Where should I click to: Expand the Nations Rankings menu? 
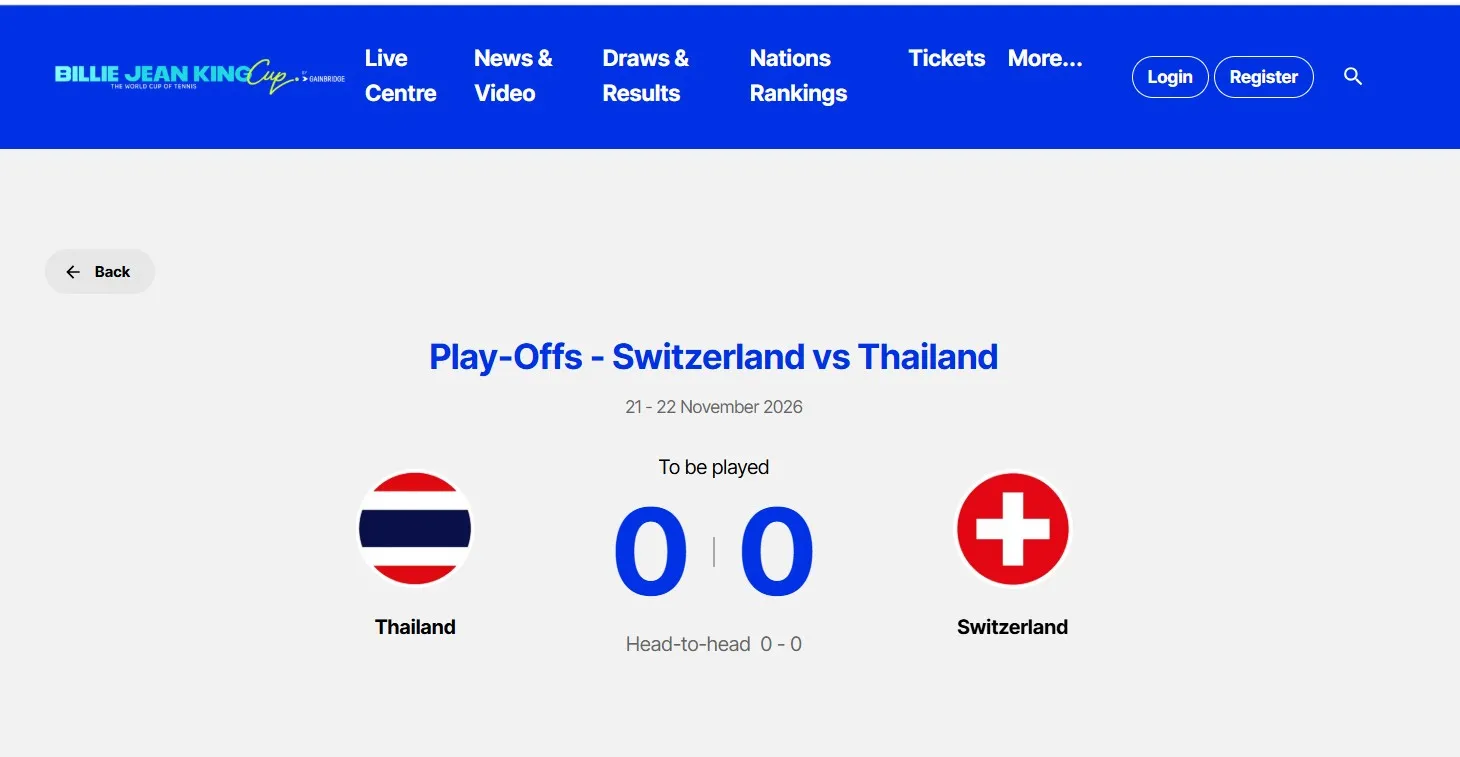[798, 76]
